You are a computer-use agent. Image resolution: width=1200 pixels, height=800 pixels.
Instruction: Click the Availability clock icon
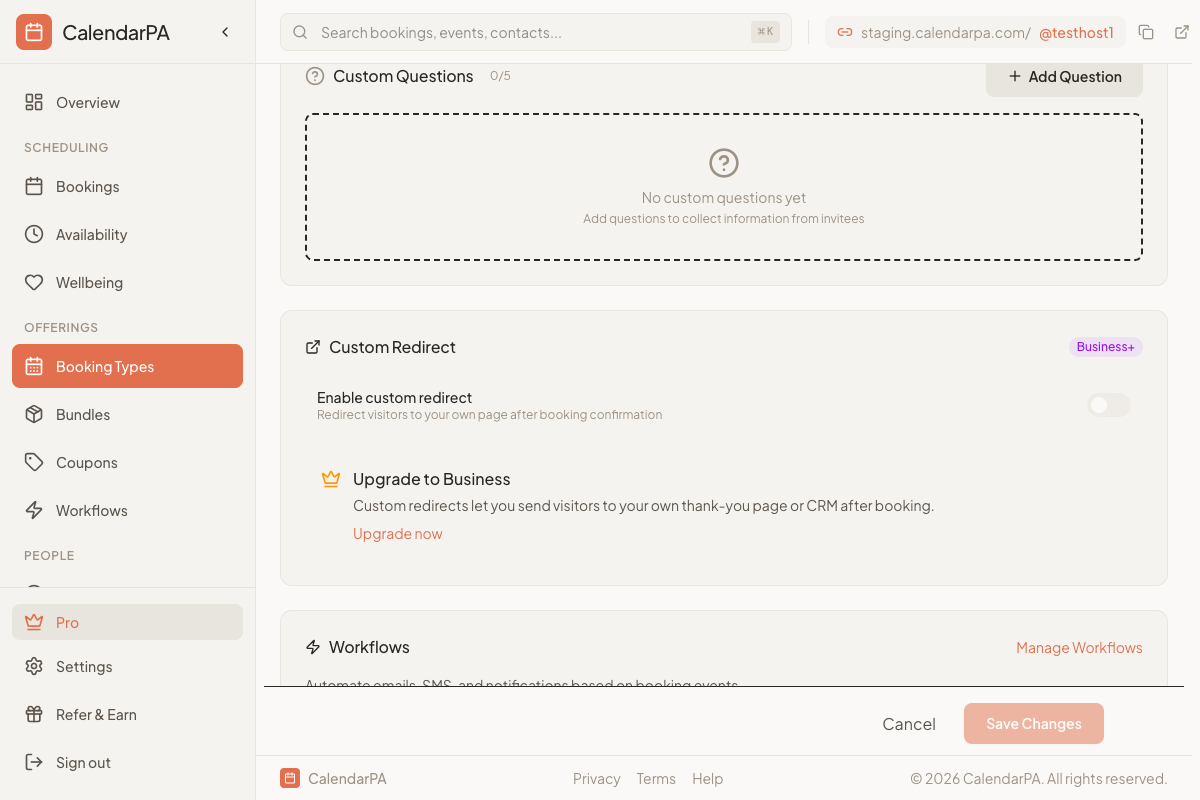click(x=33, y=234)
